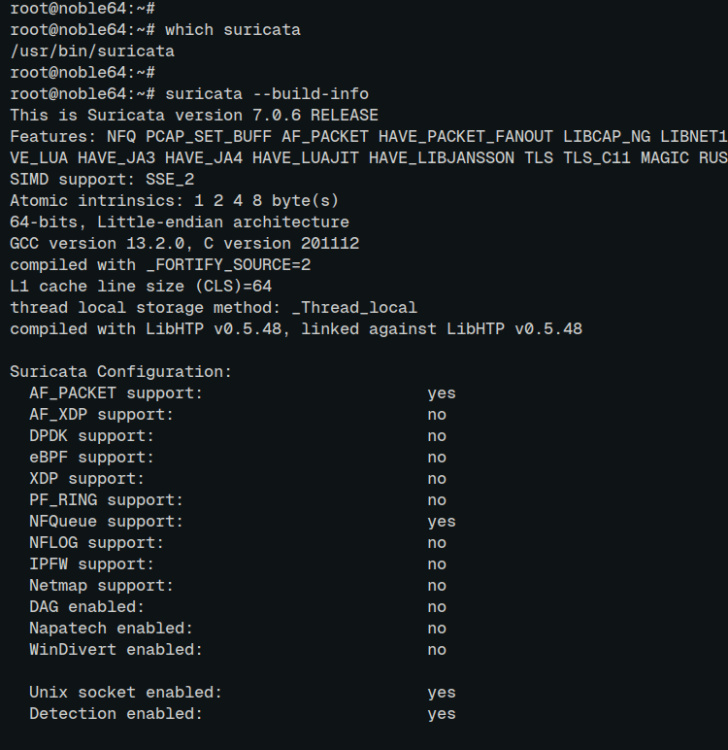Click the GCC version 13.2.0 line
Viewport: 728px width, 750px height.
coord(184,243)
